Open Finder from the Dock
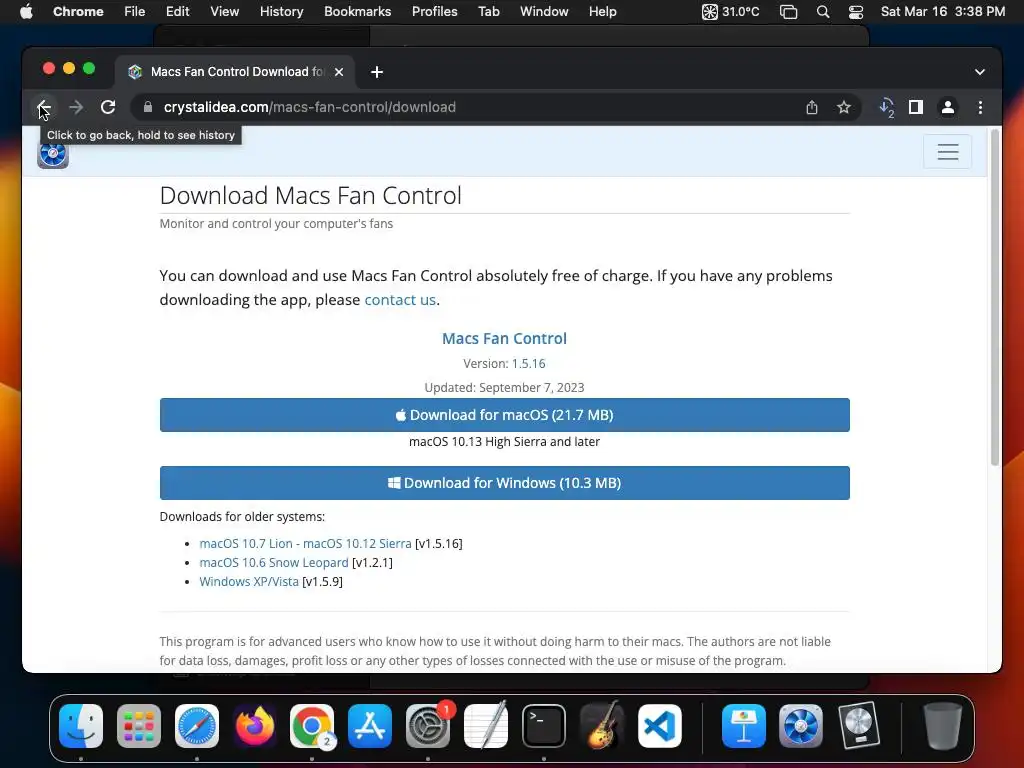Image resolution: width=1024 pixels, height=768 pixels. point(81,726)
